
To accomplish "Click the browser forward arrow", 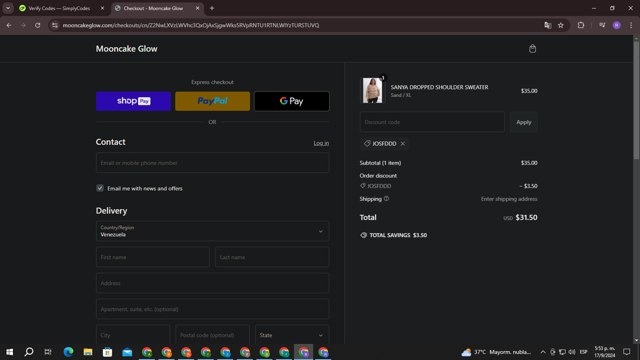I will [x=23, y=25].
